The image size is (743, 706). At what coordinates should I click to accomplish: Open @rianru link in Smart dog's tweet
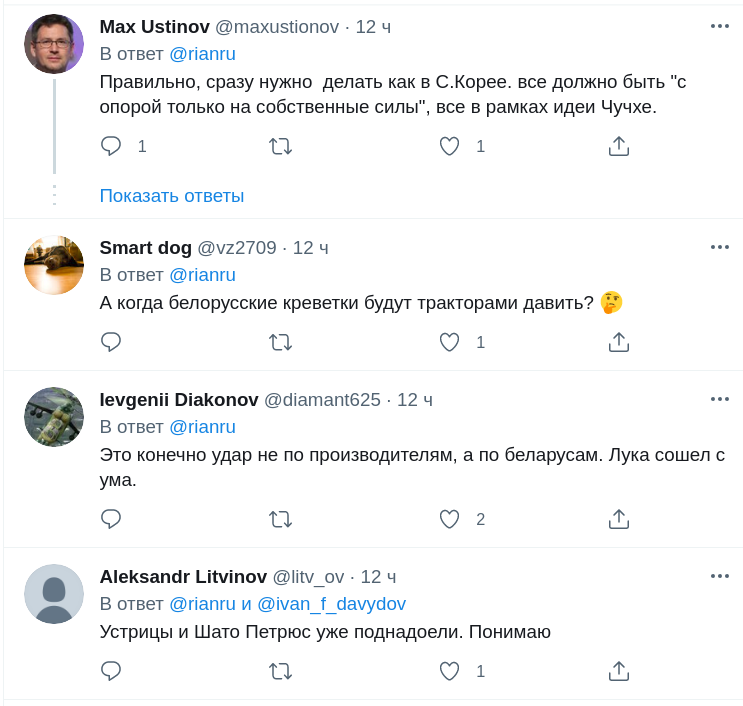tap(202, 275)
